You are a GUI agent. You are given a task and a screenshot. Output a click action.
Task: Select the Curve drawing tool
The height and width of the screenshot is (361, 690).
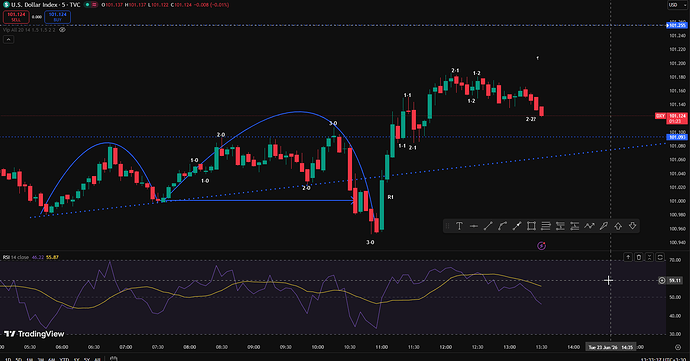click(503, 226)
